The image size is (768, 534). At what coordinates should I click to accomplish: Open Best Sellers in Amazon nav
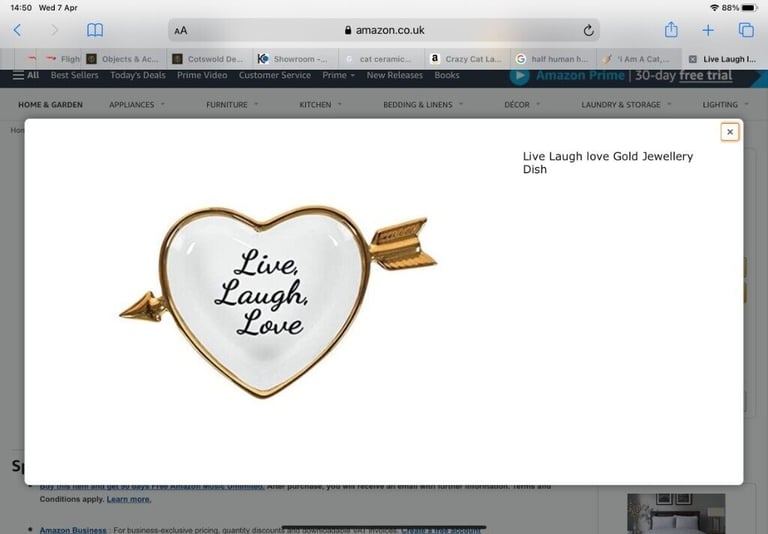click(74, 75)
